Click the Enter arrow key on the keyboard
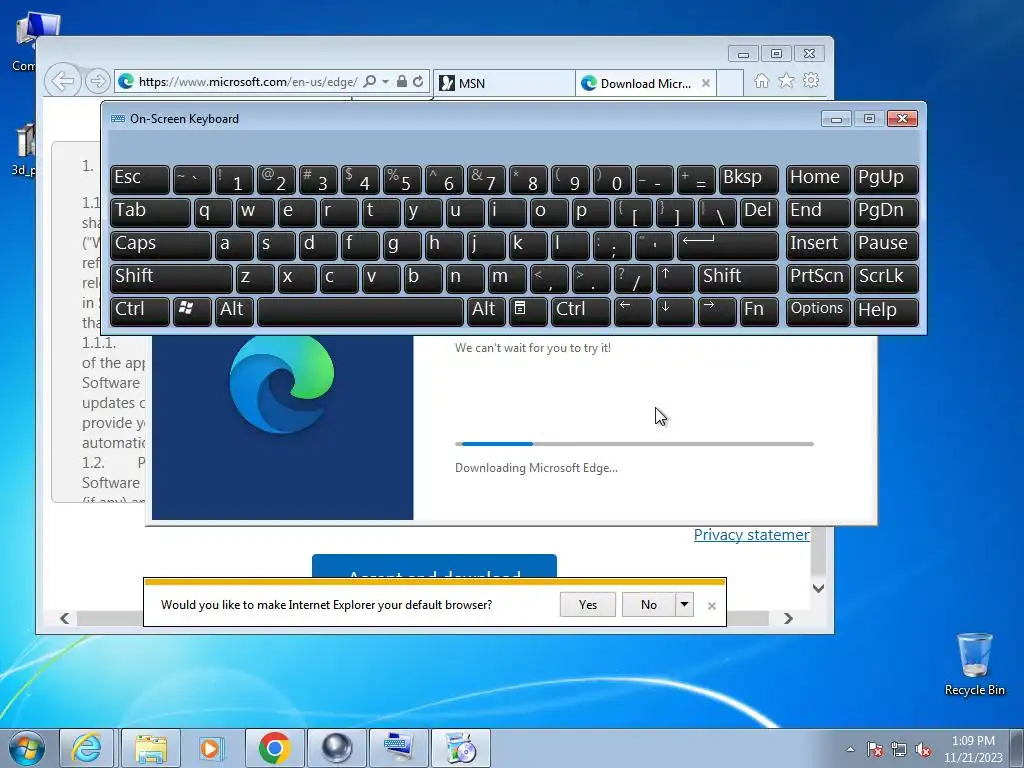Viewport: 1024px width, 768px height. [x=728, y=244]
